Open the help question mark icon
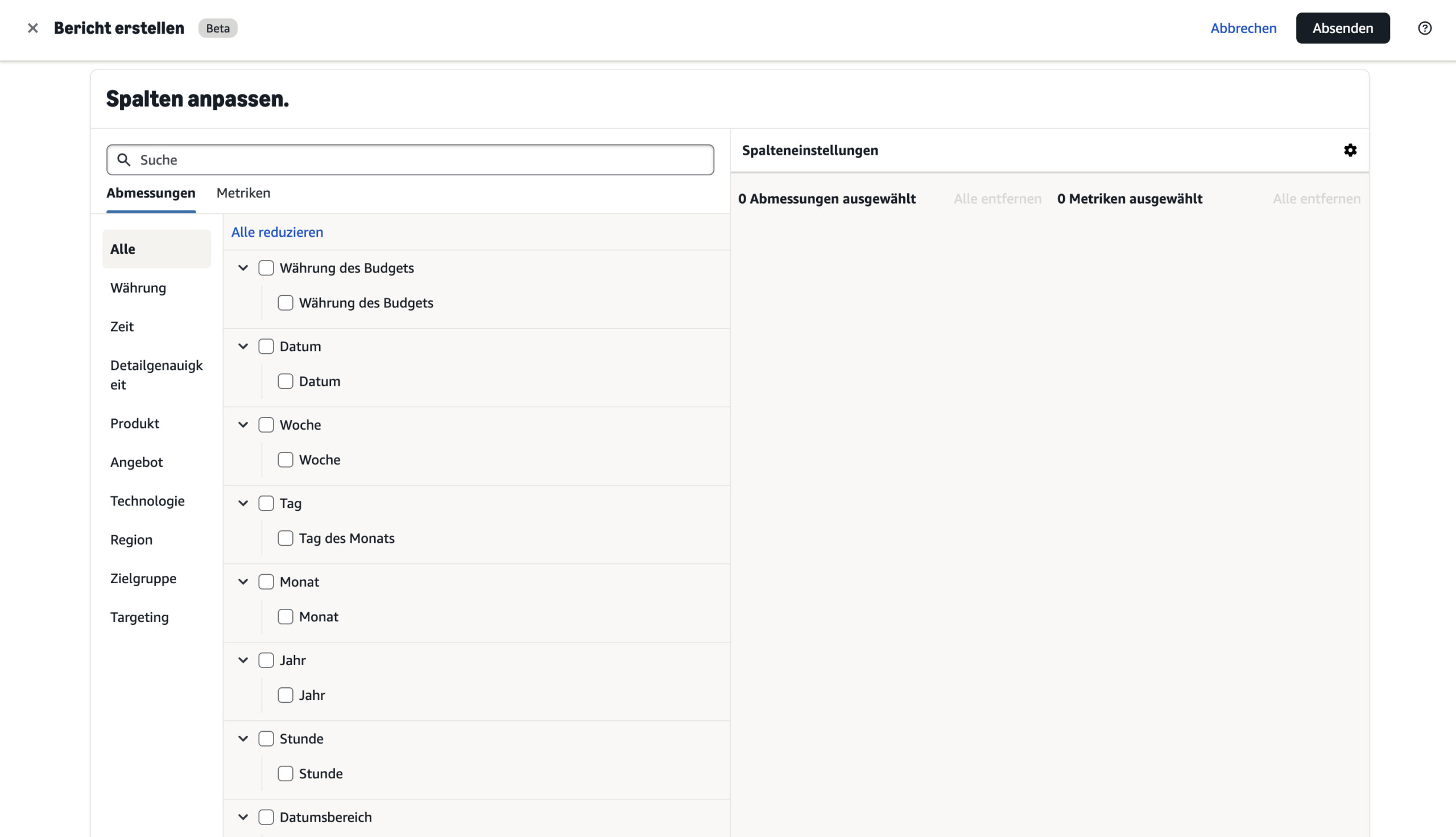Screen dimensions: 1456x837 (1424, 28)
